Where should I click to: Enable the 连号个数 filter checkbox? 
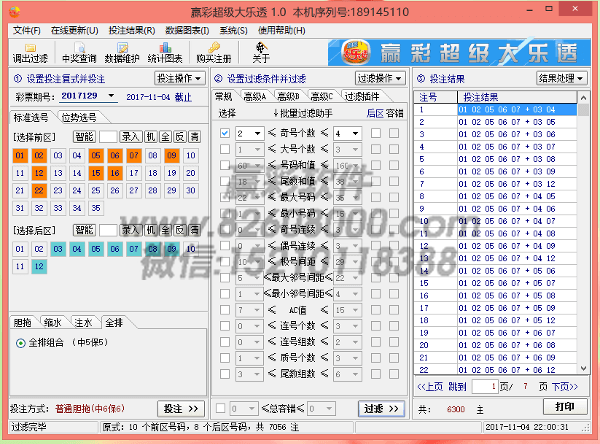click(225, 326)
